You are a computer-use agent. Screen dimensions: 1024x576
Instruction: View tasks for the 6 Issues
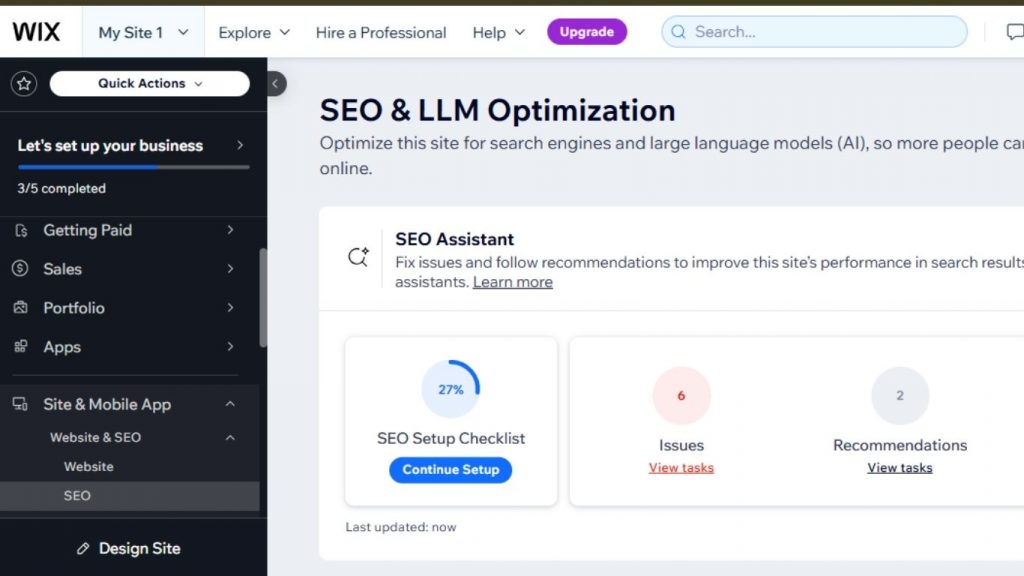681,467
